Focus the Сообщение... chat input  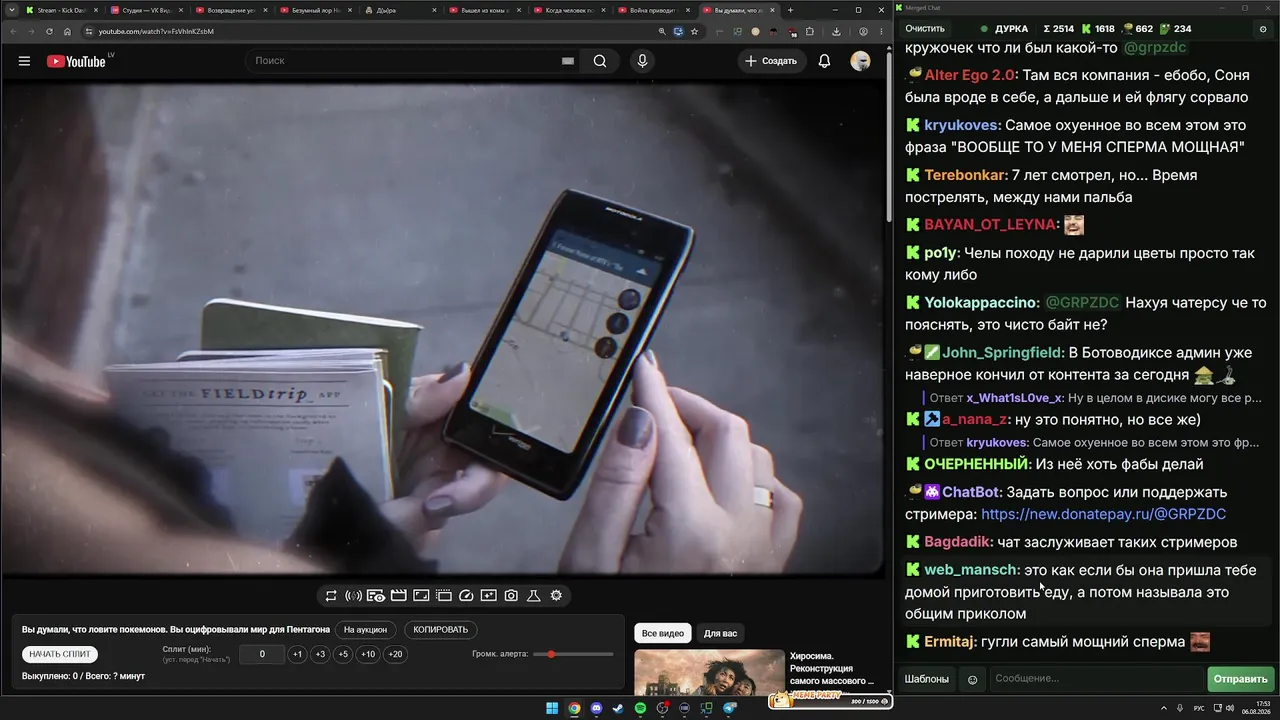1097,679
